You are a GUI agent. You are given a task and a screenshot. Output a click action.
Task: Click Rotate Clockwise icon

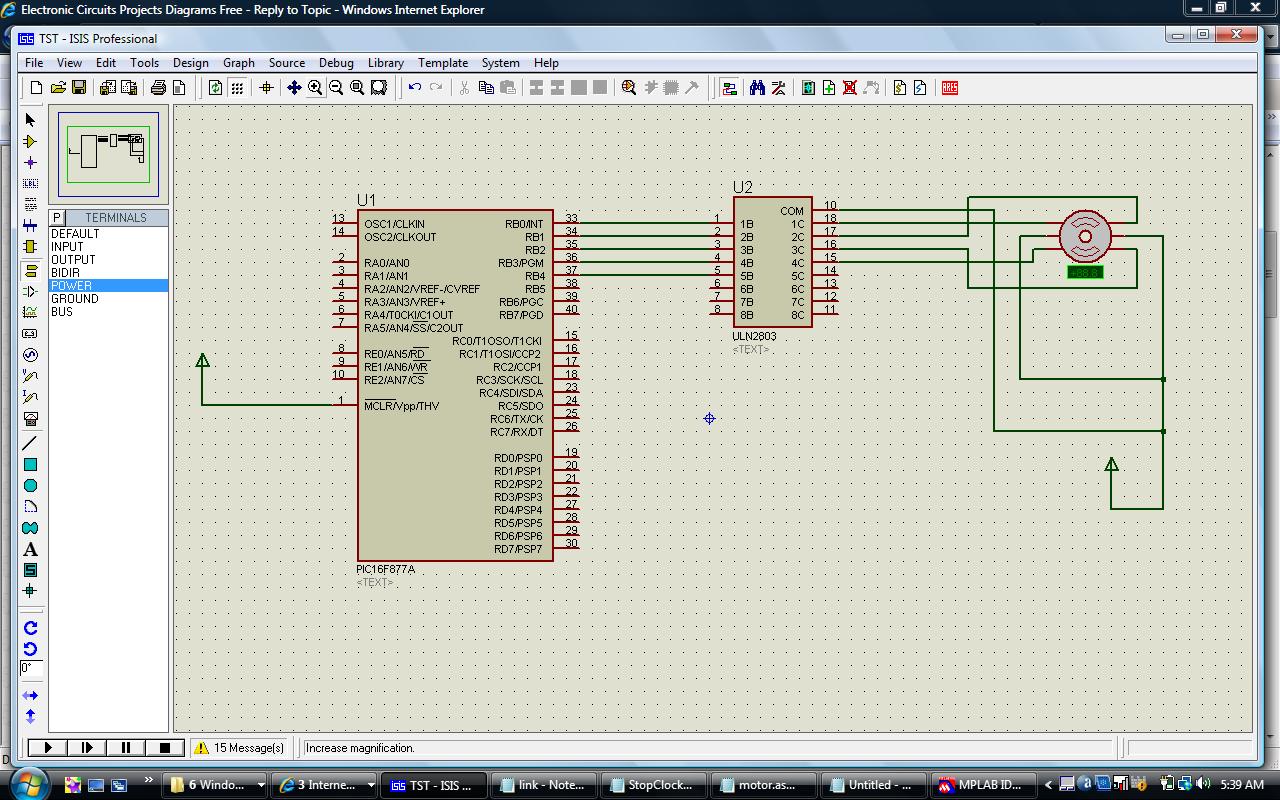(30, 628)
